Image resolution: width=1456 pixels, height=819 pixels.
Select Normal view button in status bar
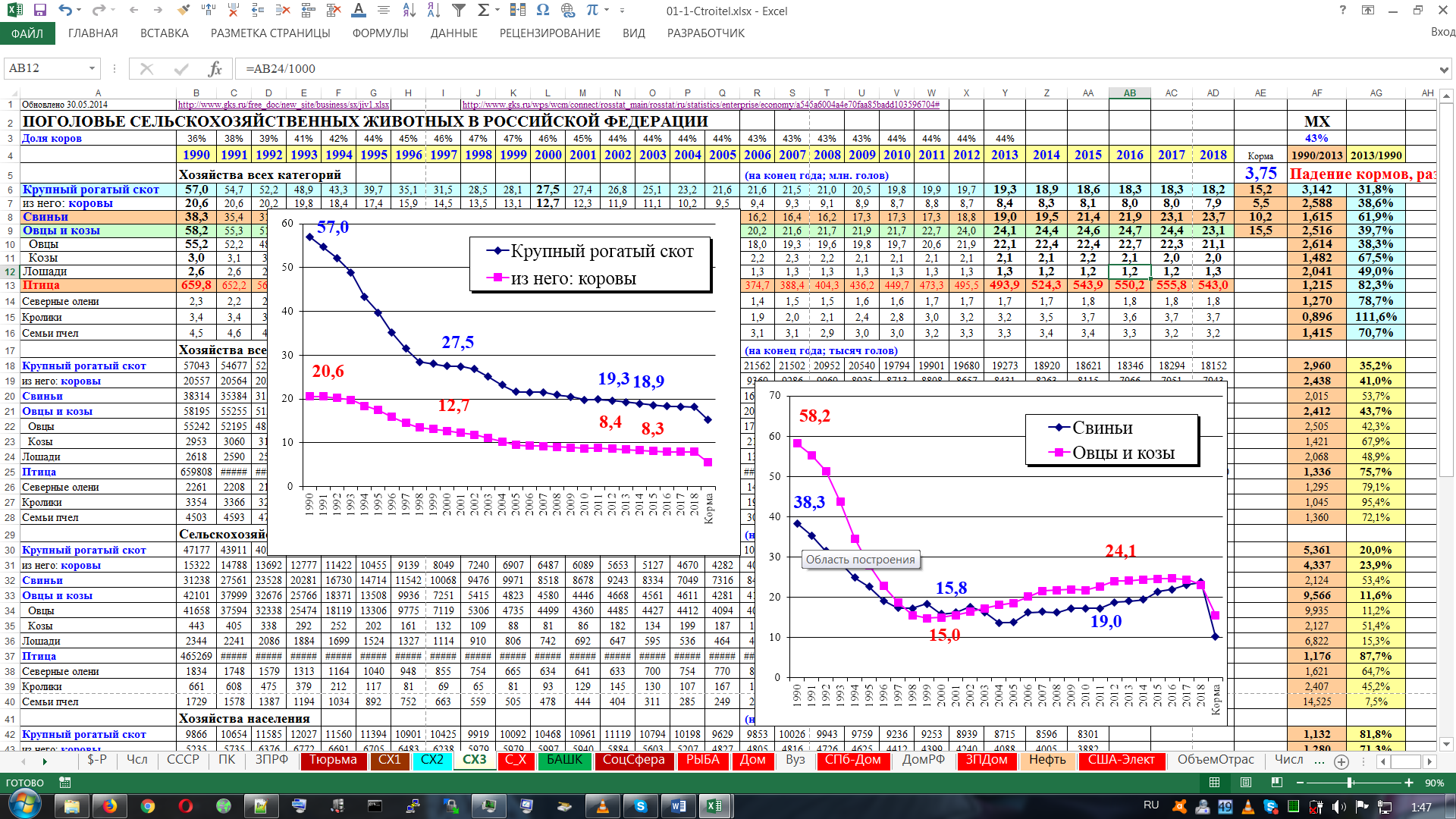point(1215,783)
